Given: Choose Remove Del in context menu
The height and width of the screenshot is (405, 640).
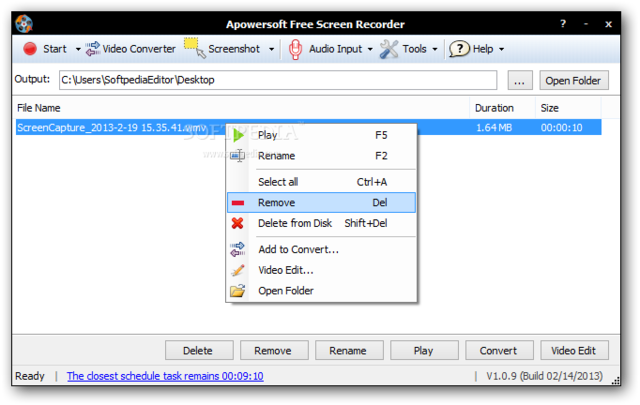Looking at the screenshot, I should tap(322, 202).
